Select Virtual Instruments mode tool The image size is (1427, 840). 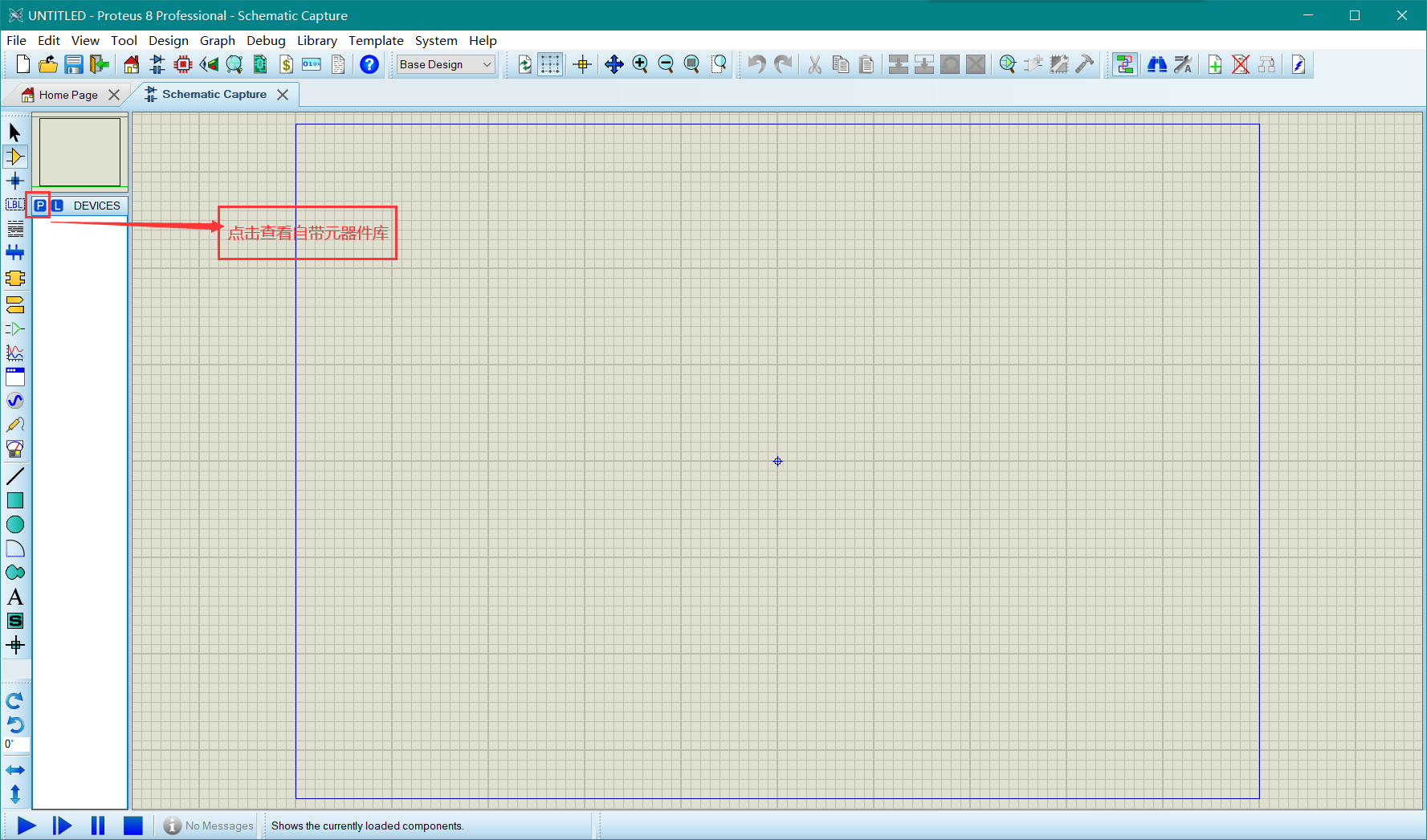pos(15,449)
